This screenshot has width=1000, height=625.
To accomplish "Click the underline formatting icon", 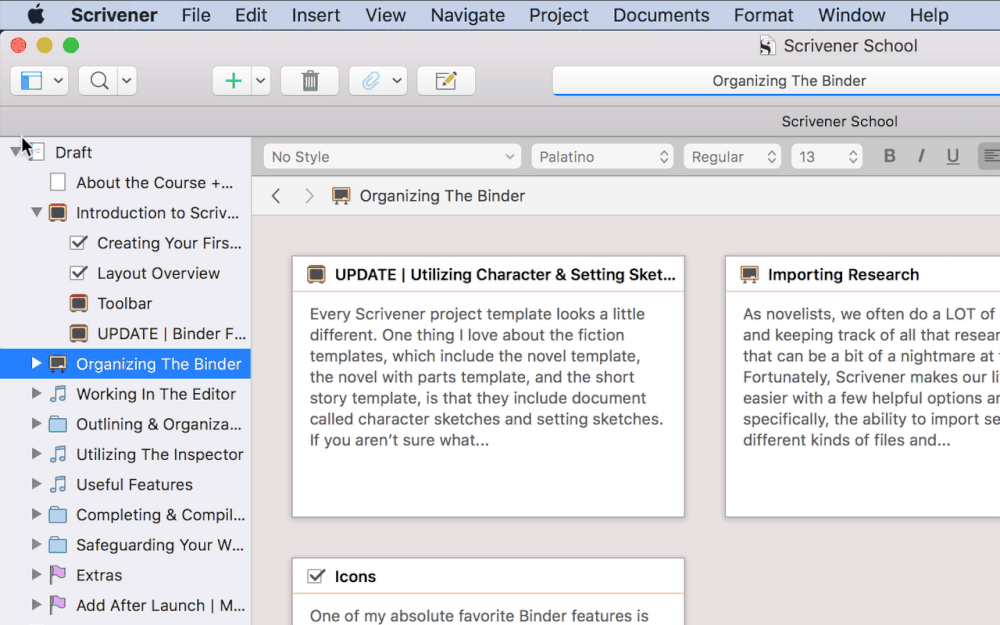I will click(952, 156).
